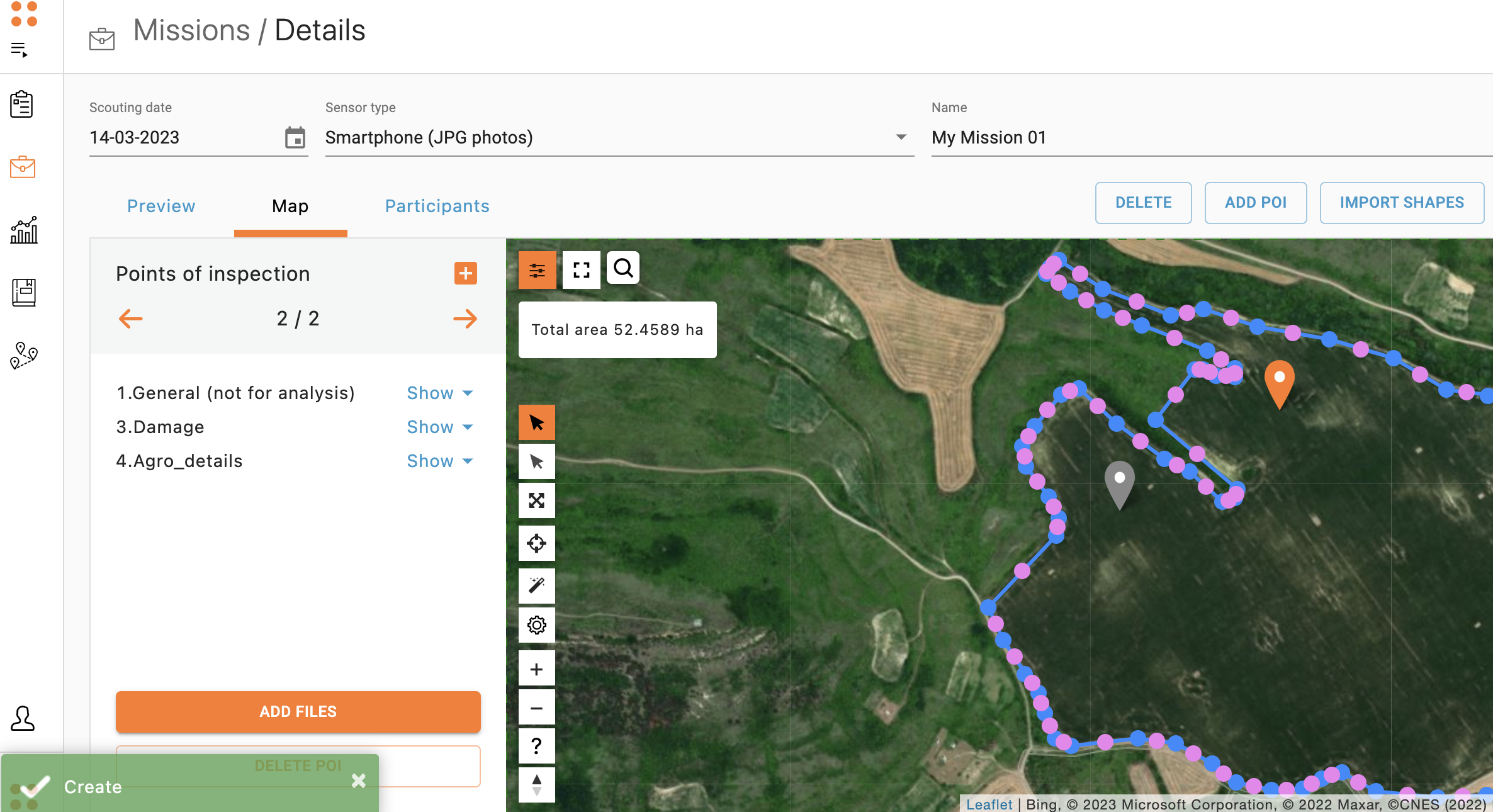This screenshot has width=1493, height=812.
Task: Activate the magic wand tool
Action: pos(536,585)
